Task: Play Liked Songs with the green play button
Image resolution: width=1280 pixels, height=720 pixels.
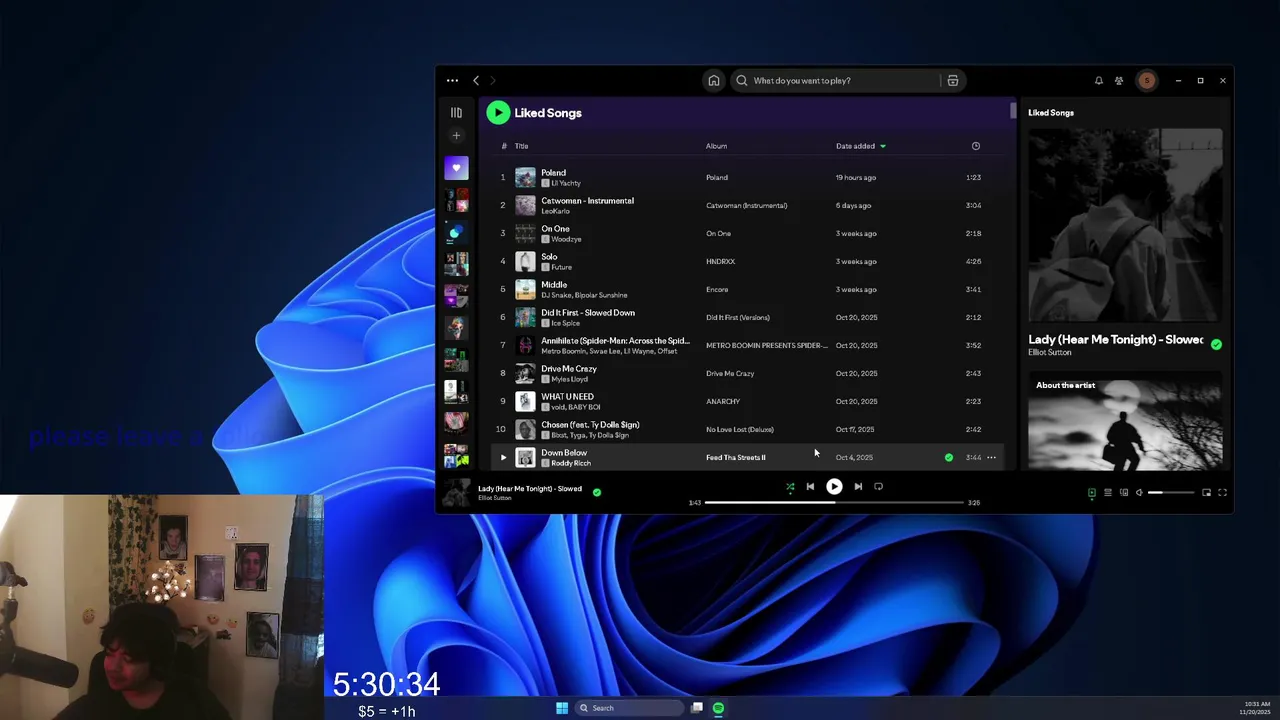Action: coord(498,113)
